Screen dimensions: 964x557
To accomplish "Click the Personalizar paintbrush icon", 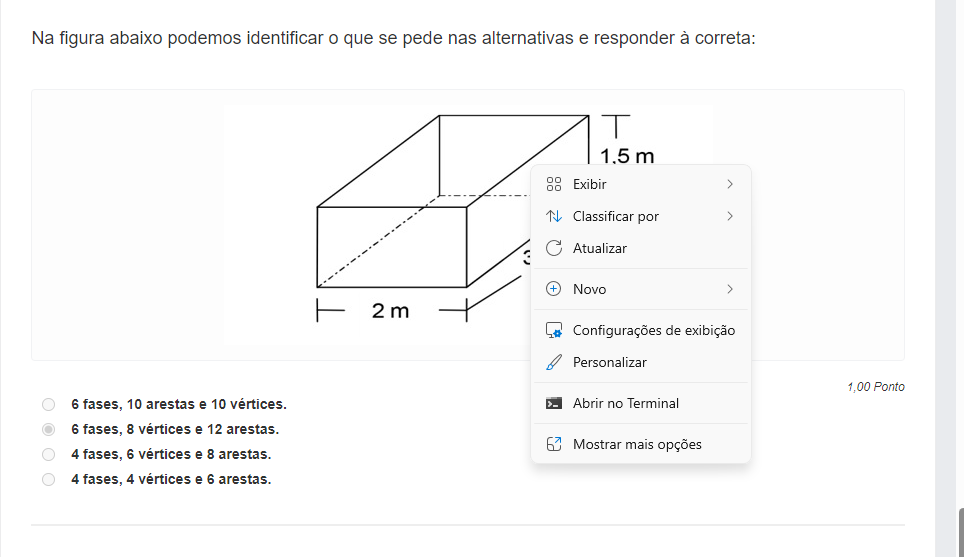I will click(554, 362).
